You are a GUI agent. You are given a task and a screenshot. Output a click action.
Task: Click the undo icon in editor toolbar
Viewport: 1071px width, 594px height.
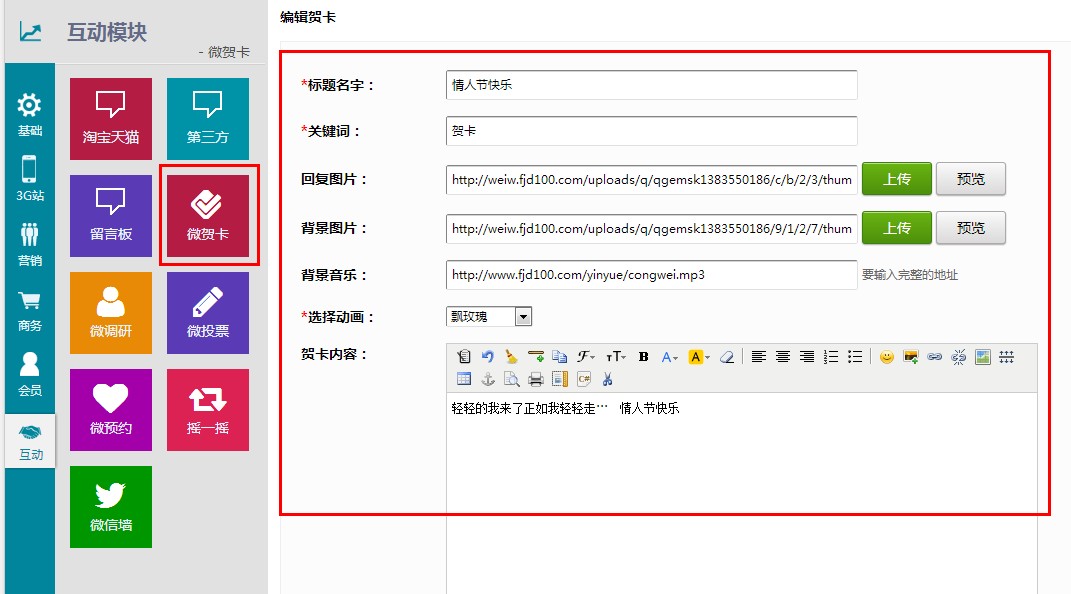coord(488,356)
